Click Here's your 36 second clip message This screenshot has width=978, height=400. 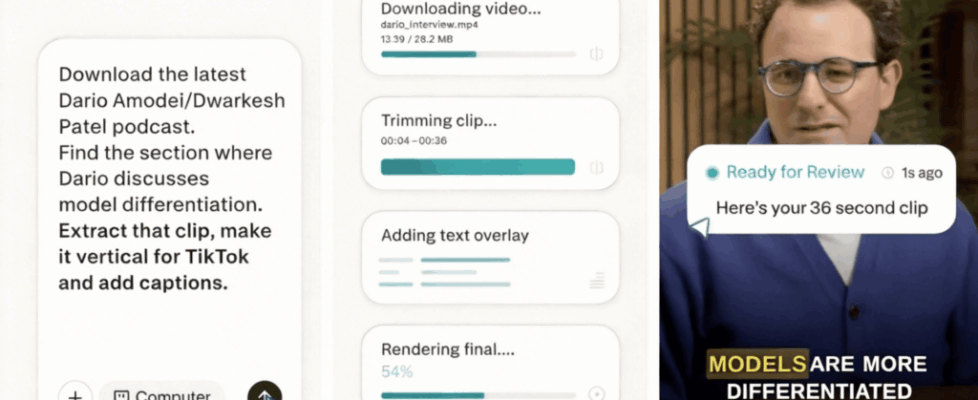(x=821, y=208)
